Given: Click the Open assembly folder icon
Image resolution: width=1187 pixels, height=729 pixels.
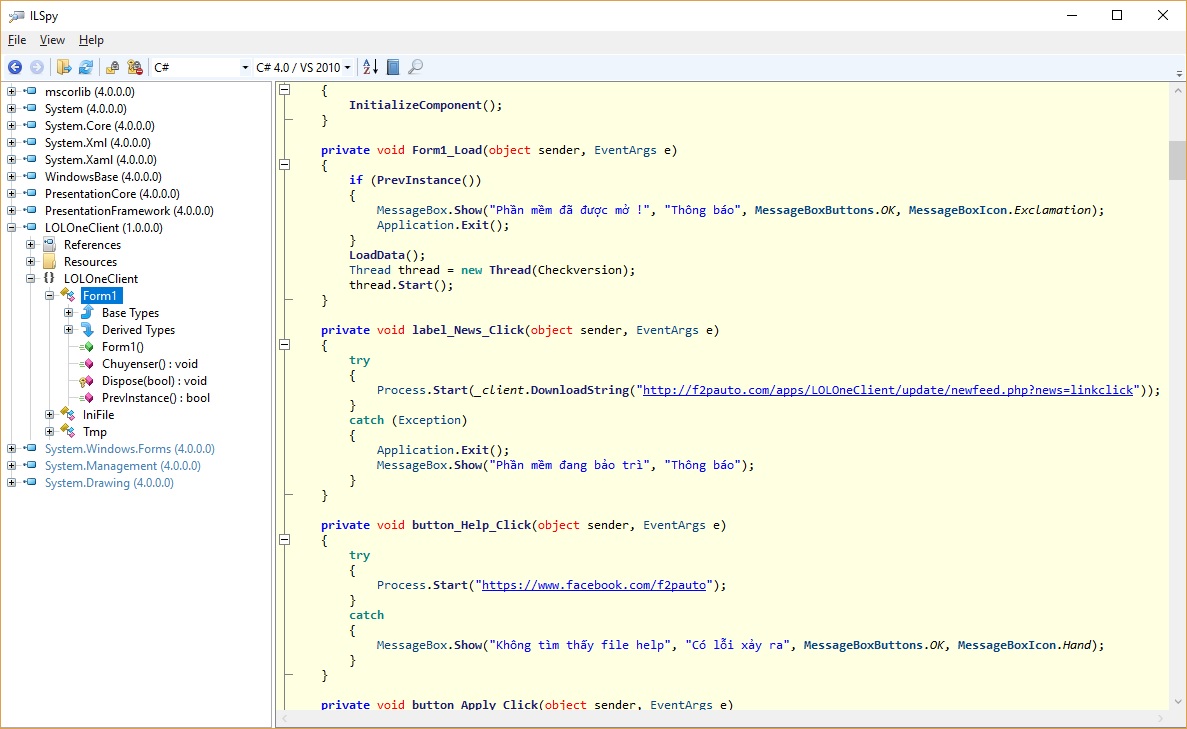Looking at the screenshot, I should pyautogui.click(x=64, y=67).
